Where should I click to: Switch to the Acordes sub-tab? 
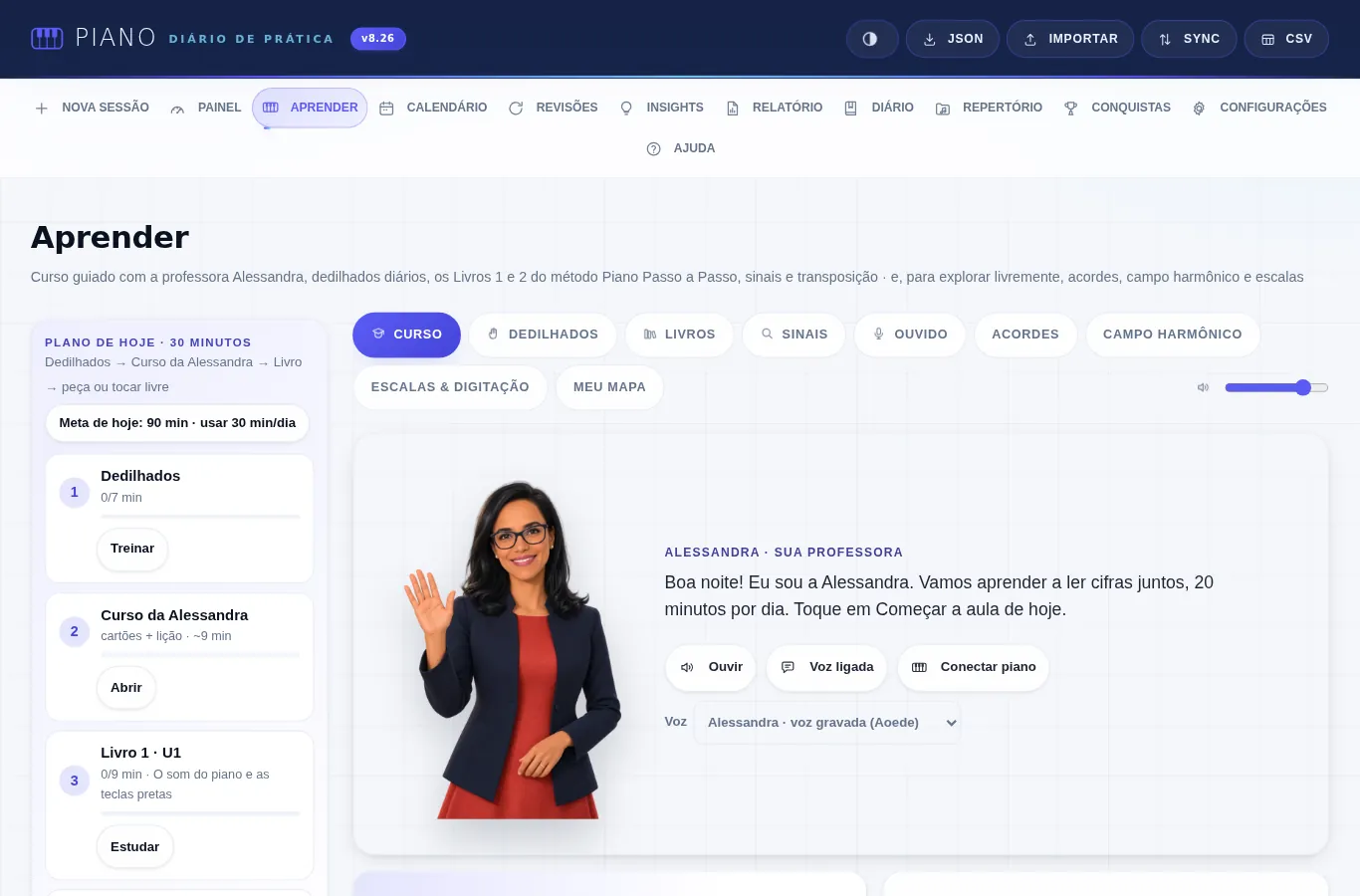[1025, 335]
